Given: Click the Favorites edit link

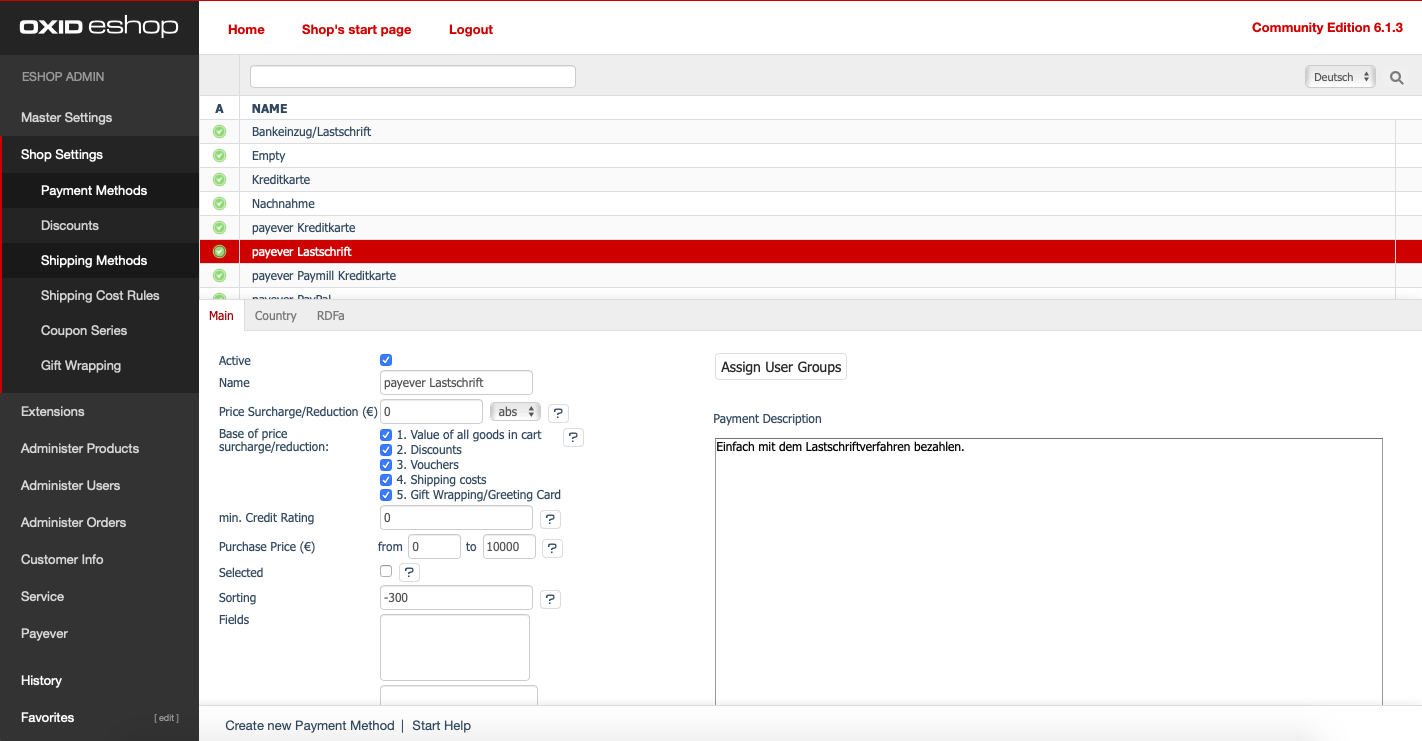Looking at the screenshot, I should click(x=166, y=718).
